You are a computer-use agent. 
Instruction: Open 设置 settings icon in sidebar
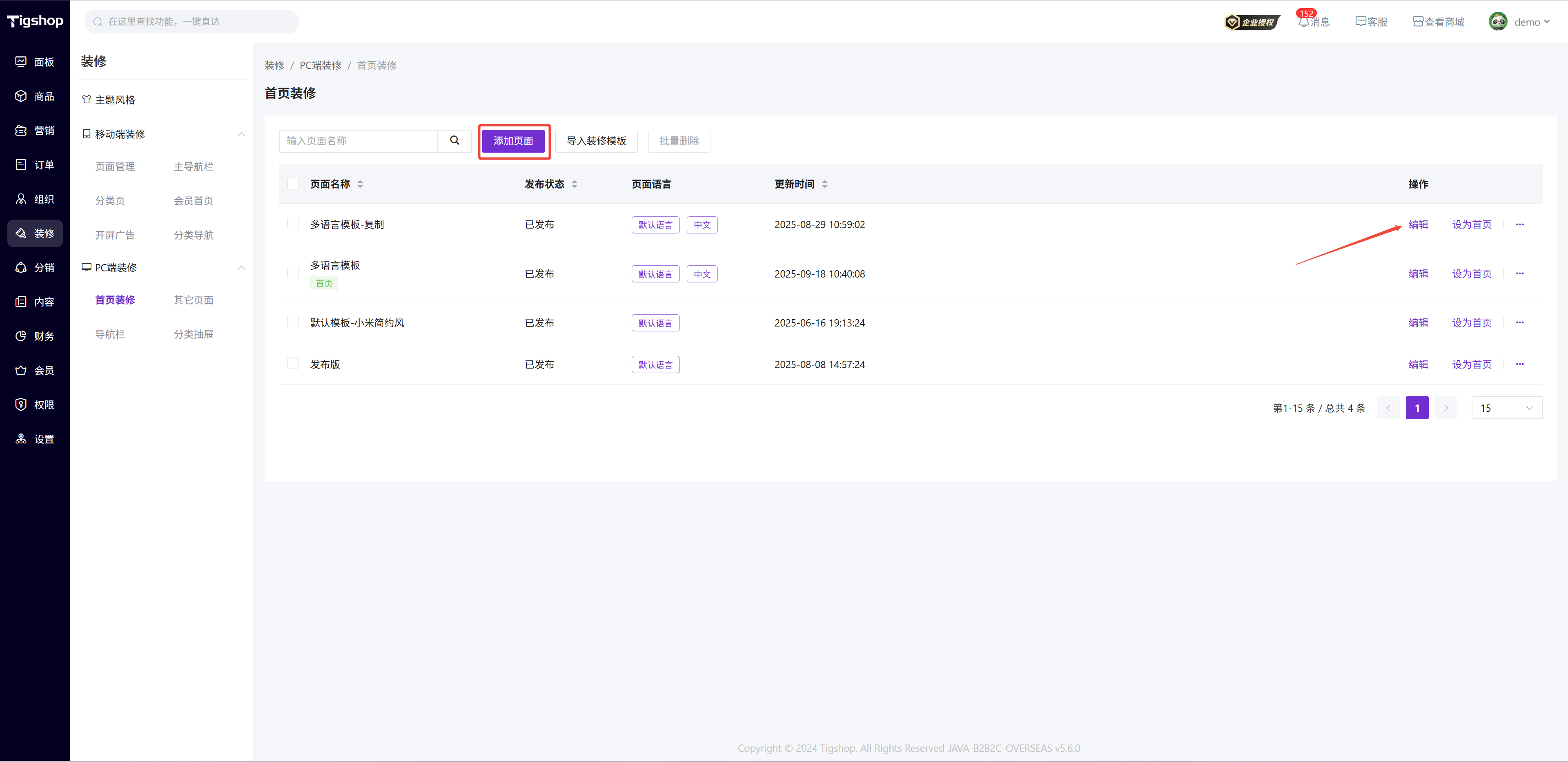click(21, 439)
